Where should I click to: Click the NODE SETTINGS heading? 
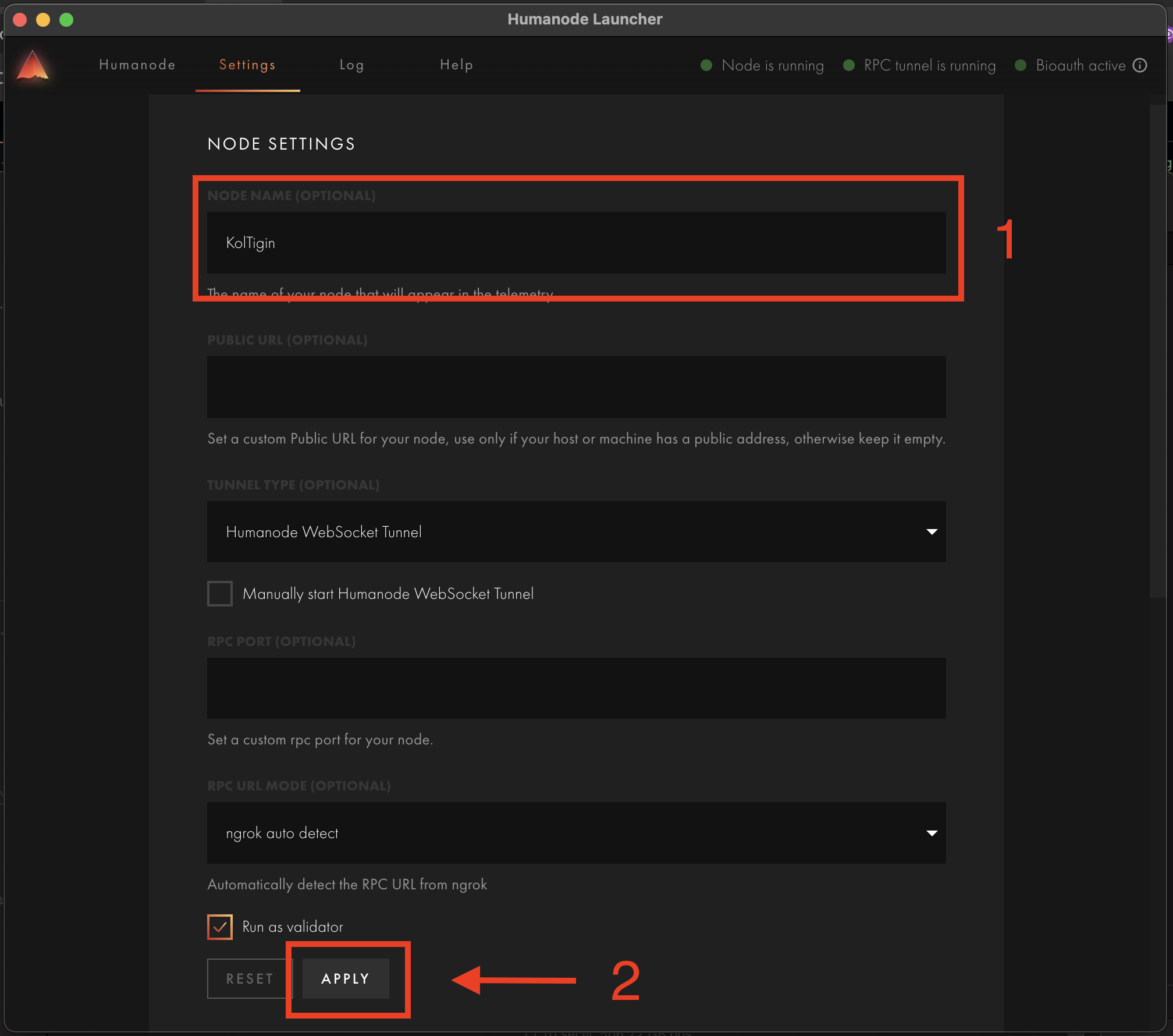pos(281,144)
